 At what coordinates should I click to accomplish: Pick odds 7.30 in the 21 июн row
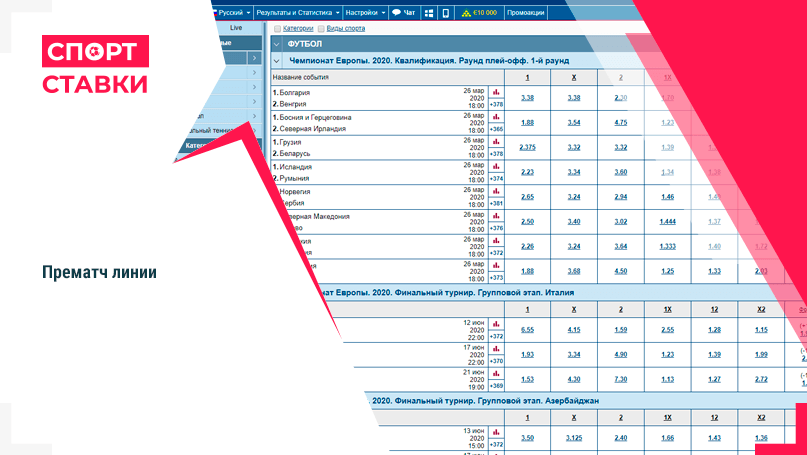(621, 379)
